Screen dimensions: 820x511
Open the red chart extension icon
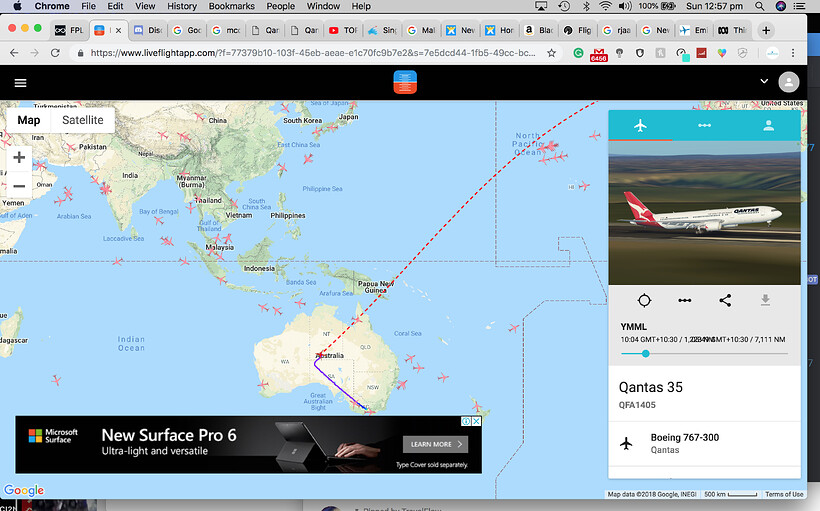(x=701, y=53)
